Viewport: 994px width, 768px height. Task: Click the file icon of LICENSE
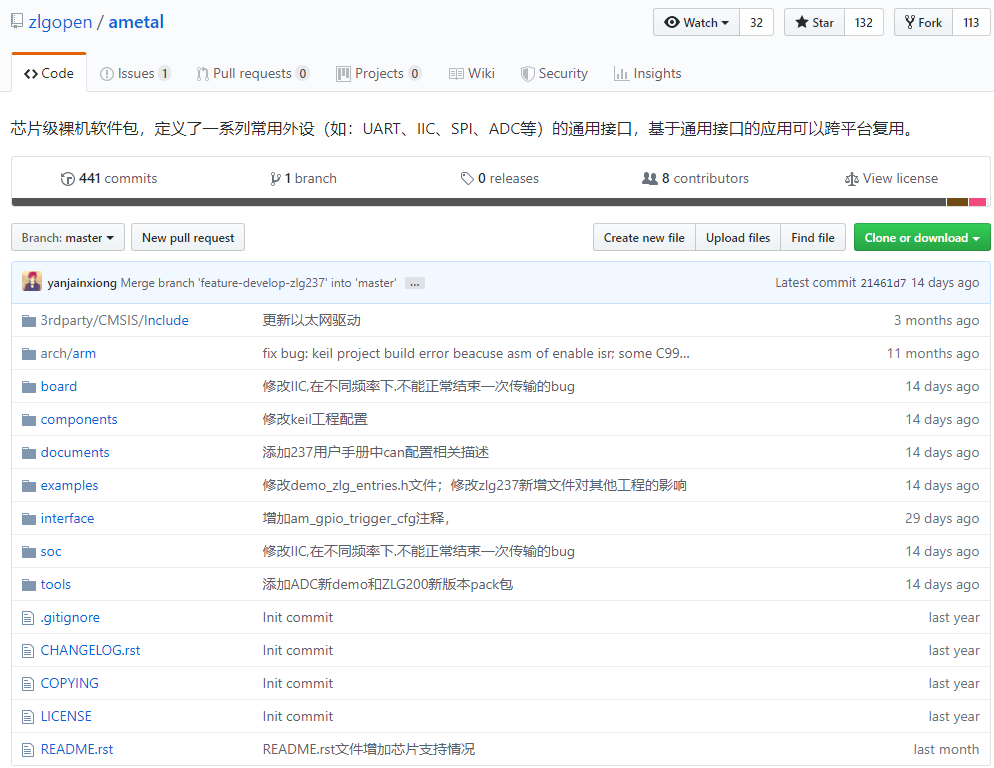pos(28,717)
